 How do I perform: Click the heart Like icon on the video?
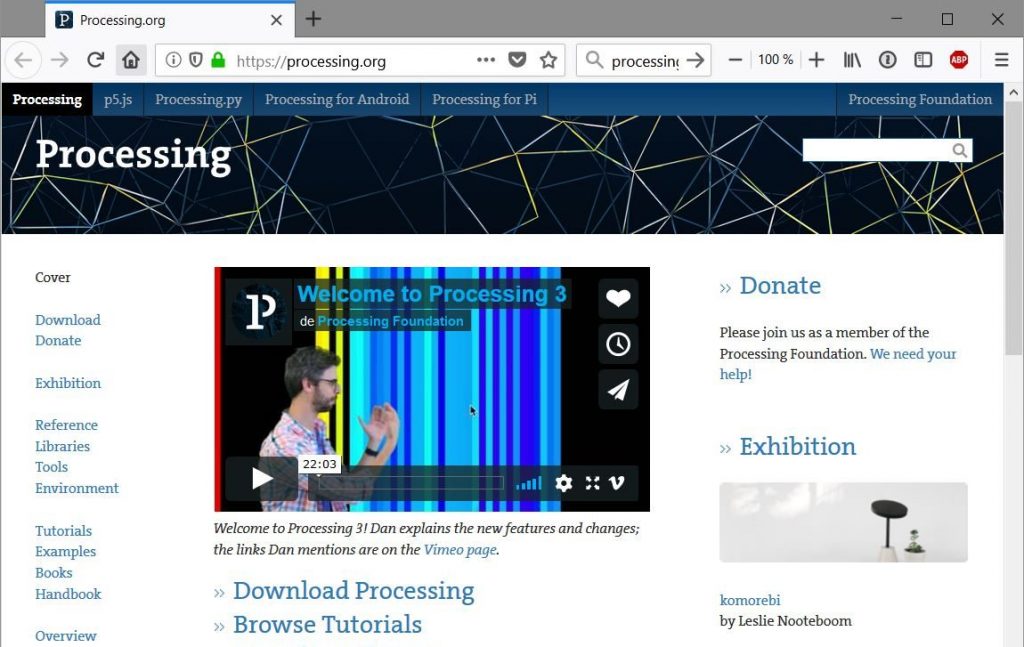click(618, 298)
